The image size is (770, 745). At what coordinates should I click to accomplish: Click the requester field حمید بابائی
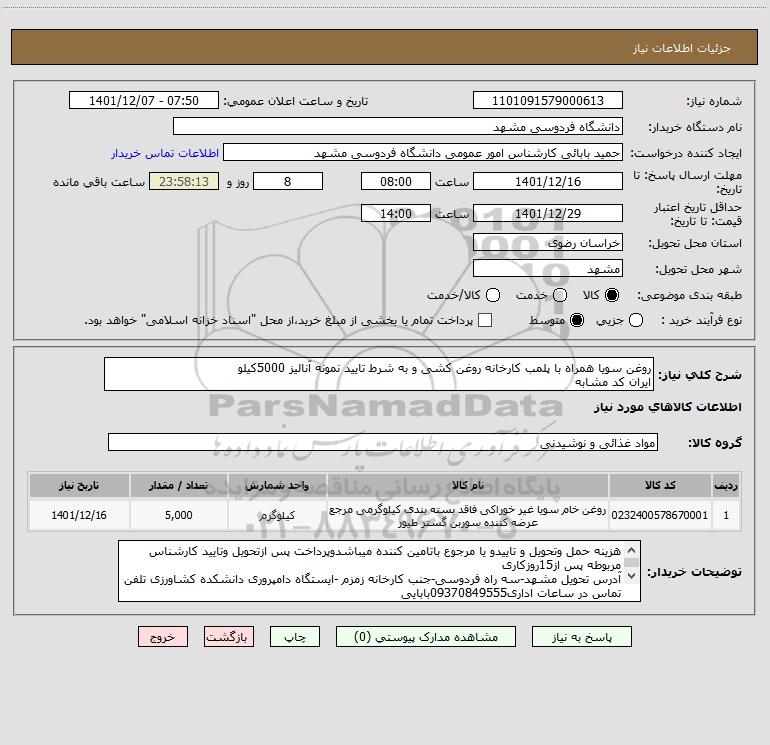pos(423,152)
